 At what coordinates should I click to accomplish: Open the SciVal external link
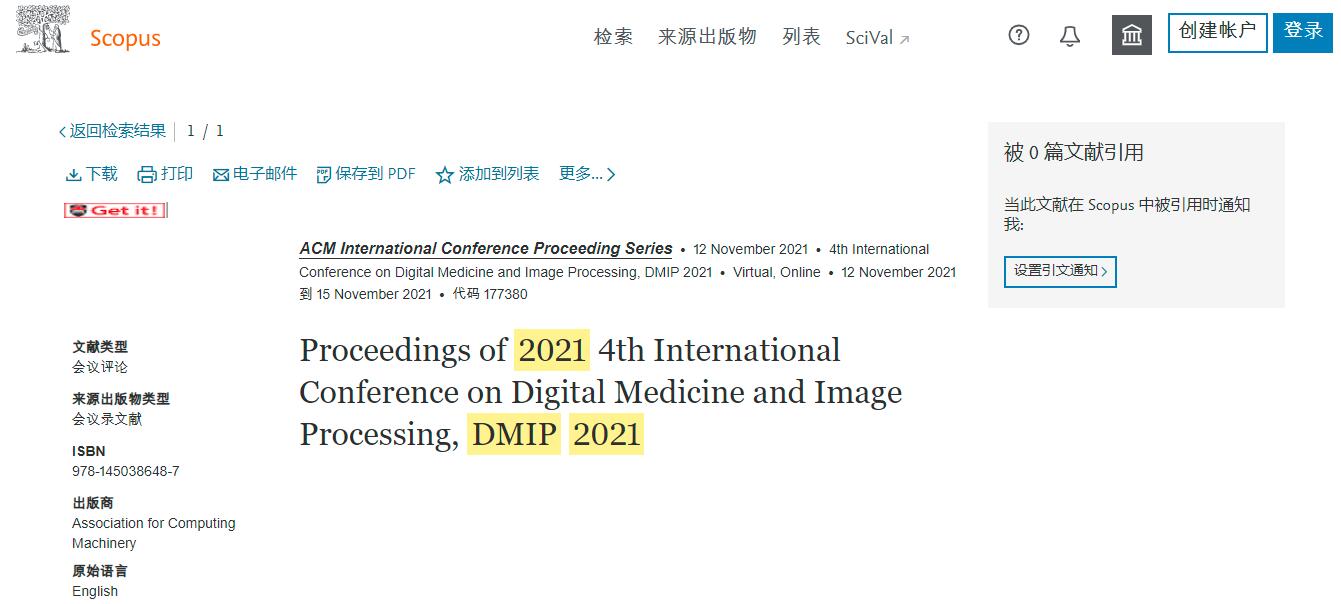878,38
